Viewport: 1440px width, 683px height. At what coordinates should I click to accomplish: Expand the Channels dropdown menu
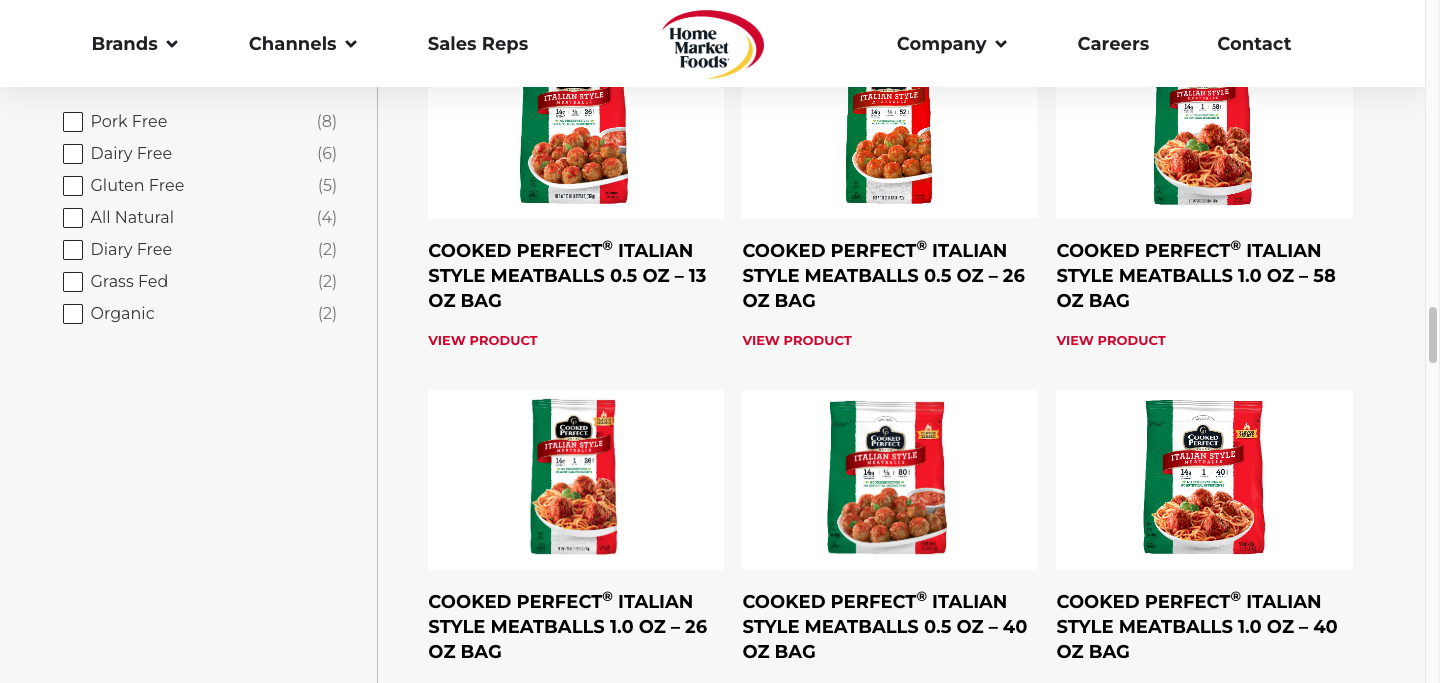302,44
